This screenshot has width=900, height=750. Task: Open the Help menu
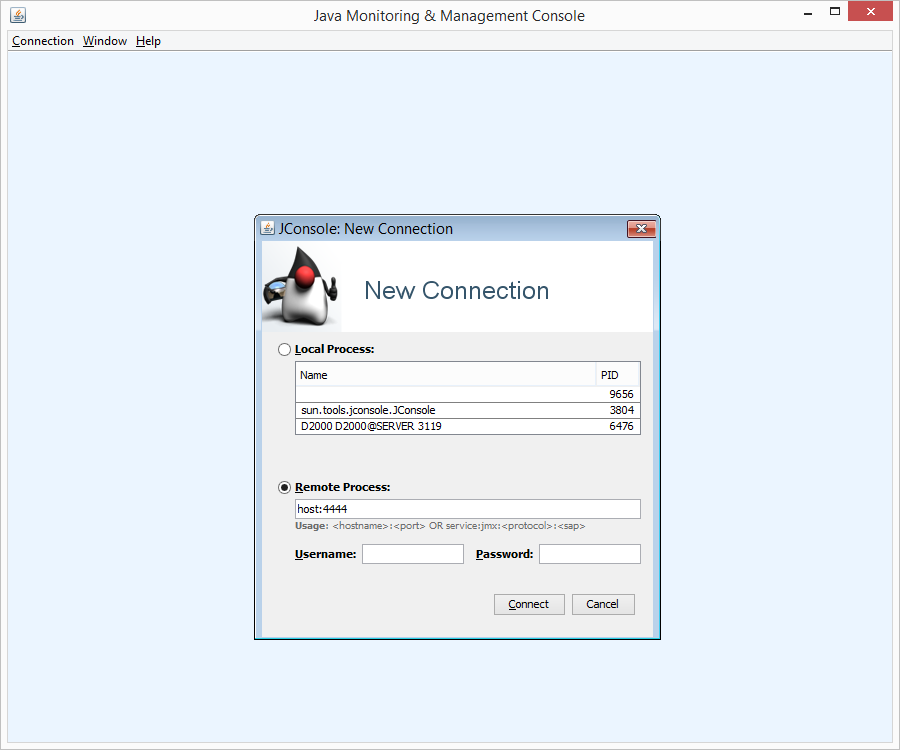[x=147, y=41]
